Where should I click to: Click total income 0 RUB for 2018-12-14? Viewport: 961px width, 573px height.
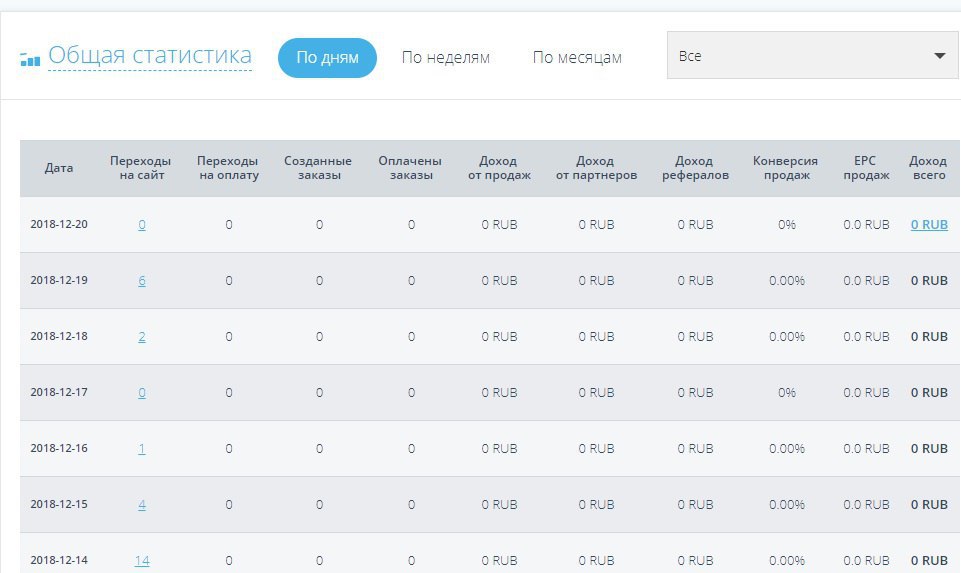click(929, 561)
